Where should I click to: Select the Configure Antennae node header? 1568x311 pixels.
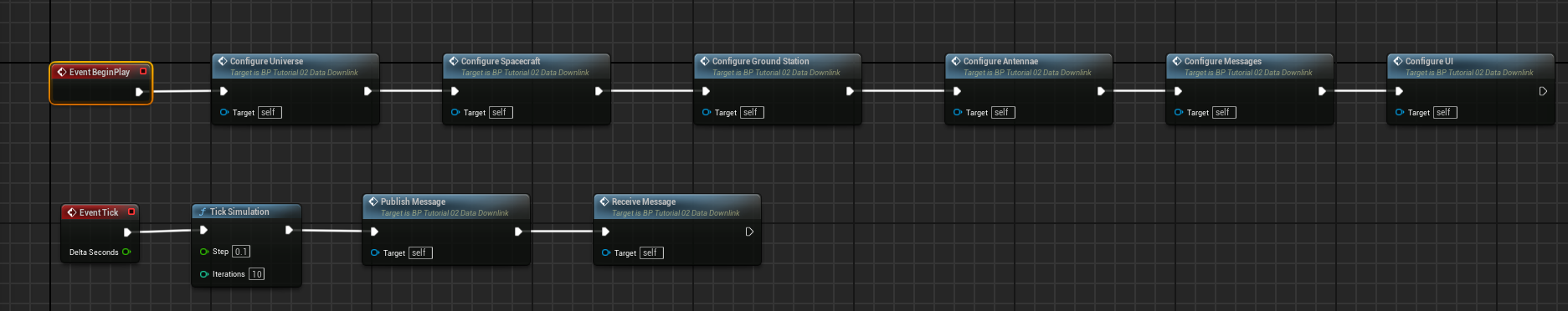(1029, 66)
